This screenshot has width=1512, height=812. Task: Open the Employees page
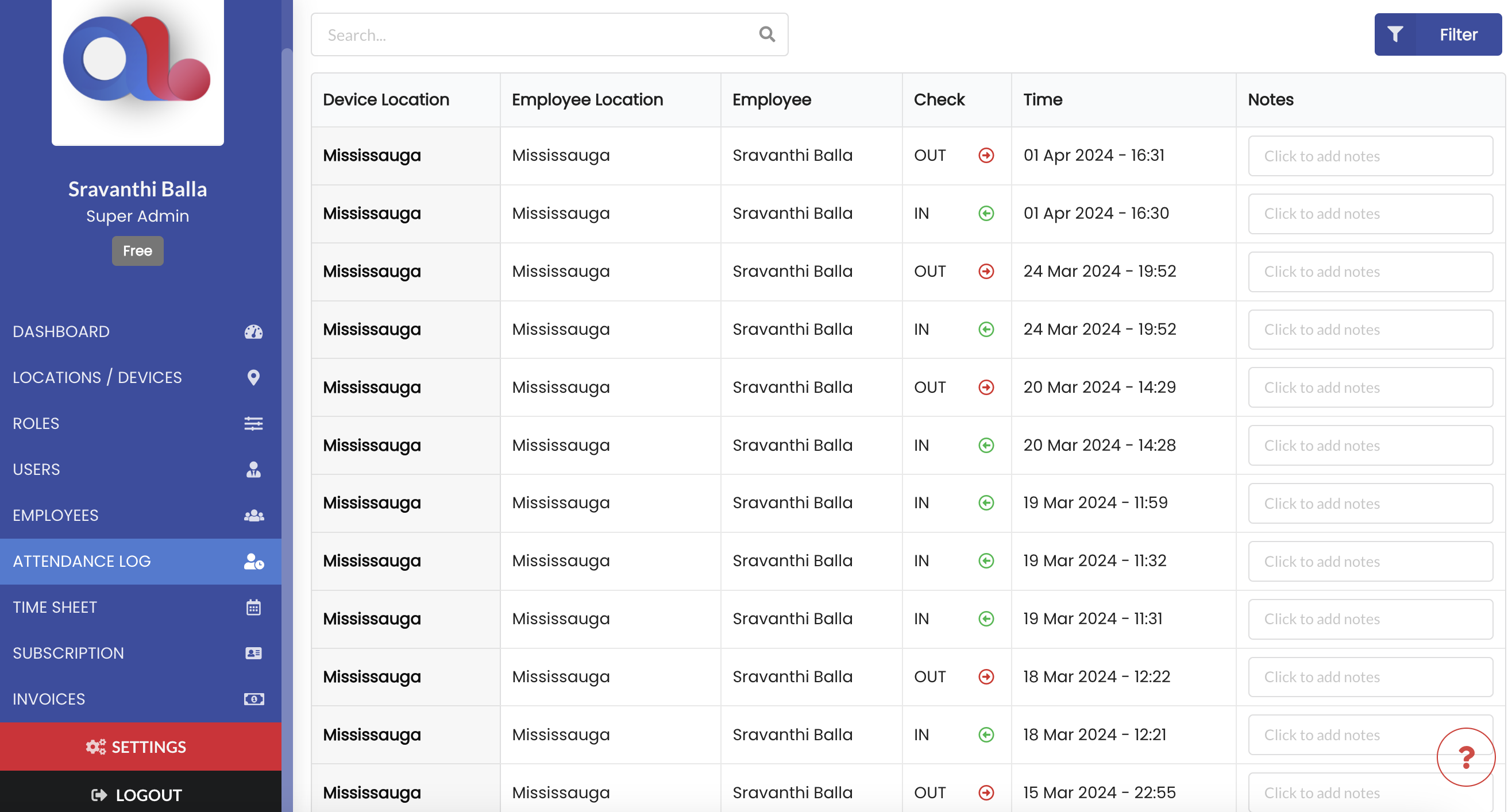(x=141, y=515)
